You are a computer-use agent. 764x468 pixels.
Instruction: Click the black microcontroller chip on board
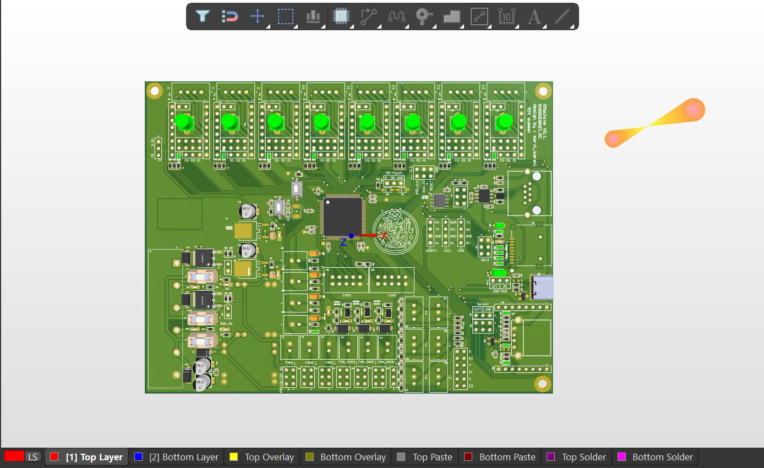(x=343, y=216)
